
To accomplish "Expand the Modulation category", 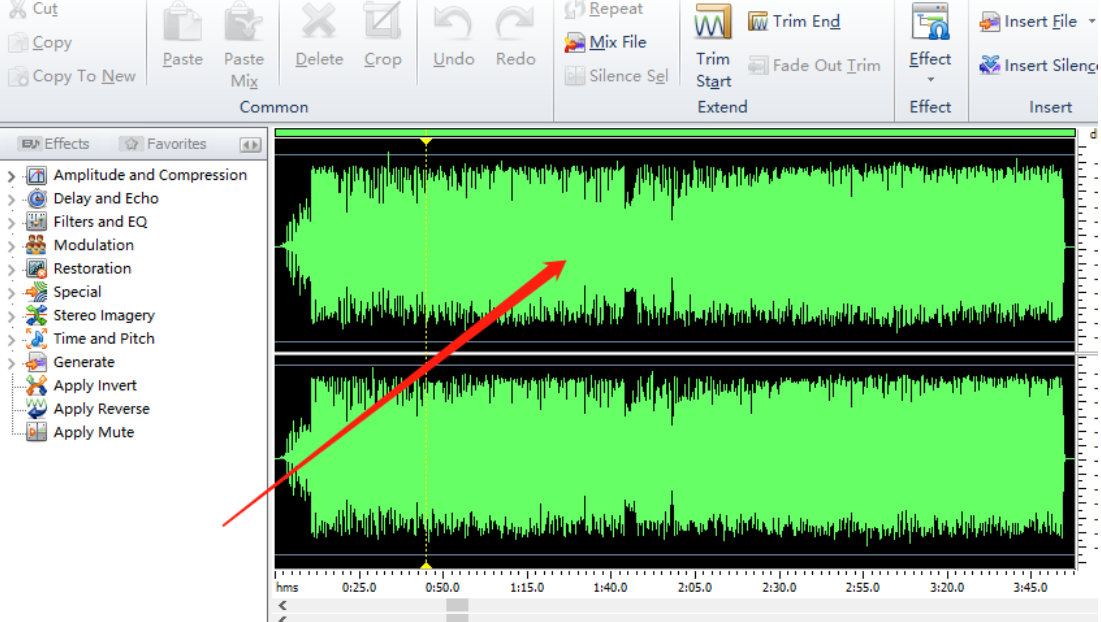I will click(x=11, y=246).
